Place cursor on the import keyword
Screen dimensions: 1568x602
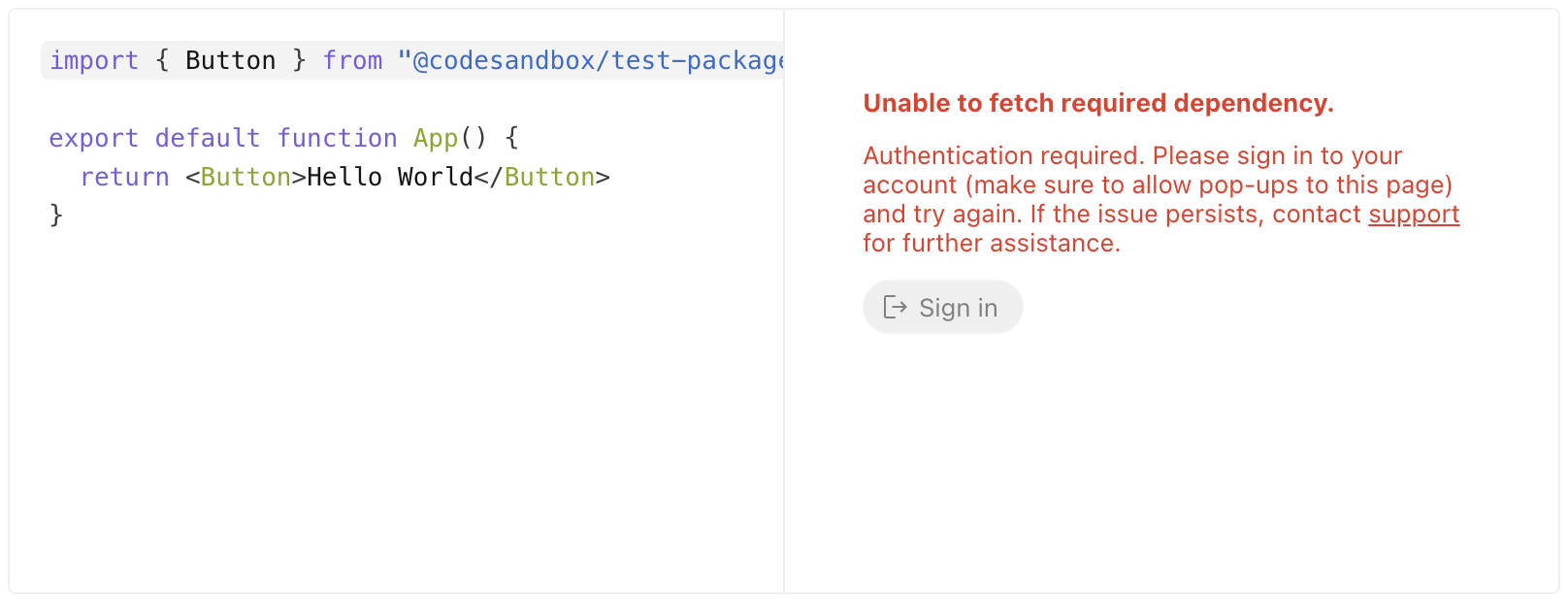point(94,61)
